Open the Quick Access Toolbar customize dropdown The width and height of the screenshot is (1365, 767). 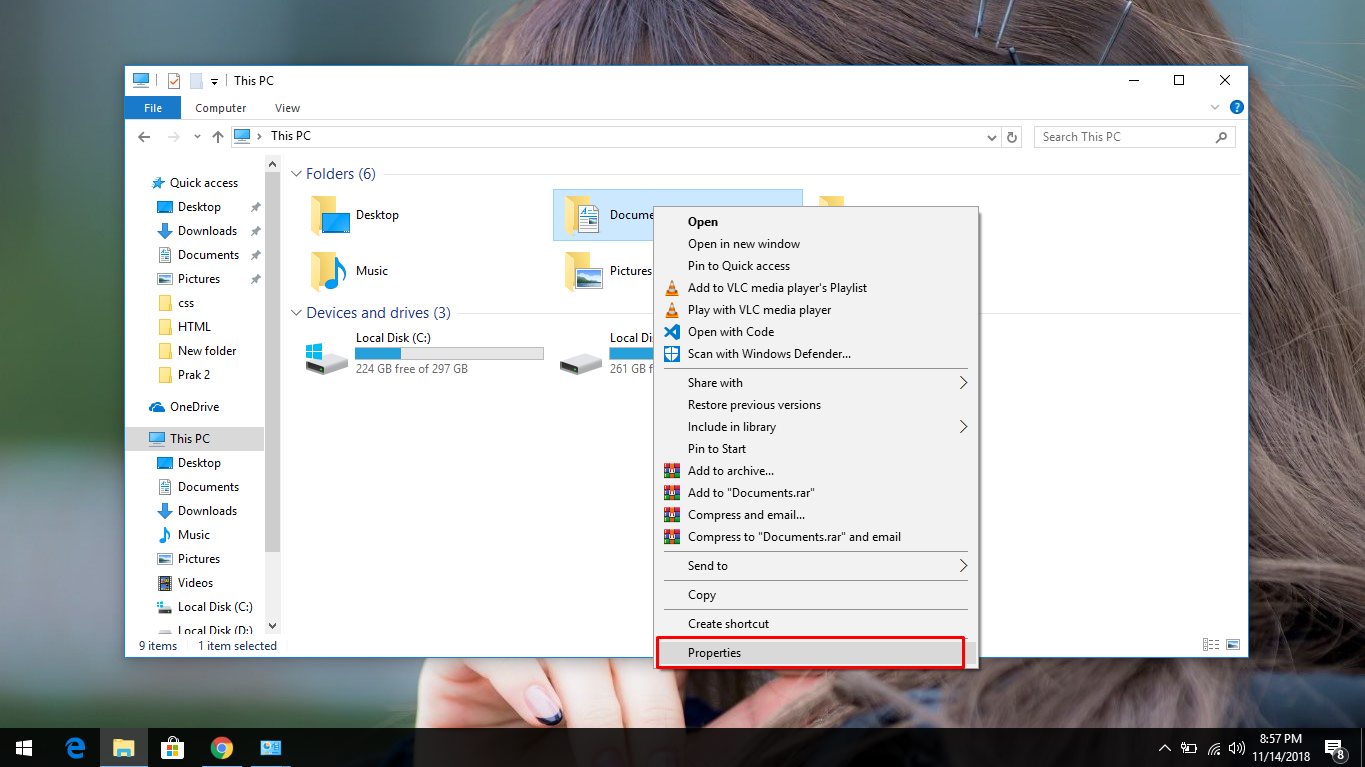pos(213,80)
